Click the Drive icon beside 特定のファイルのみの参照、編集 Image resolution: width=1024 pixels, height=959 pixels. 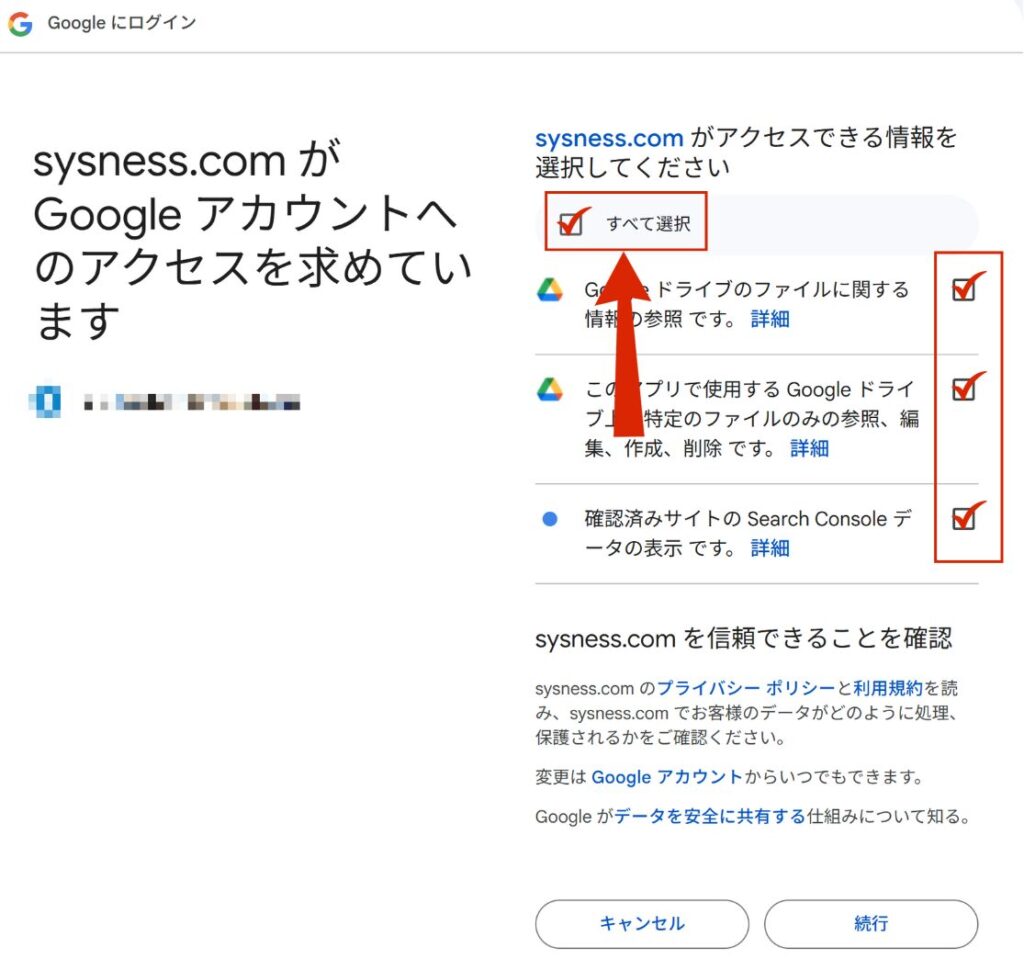point(549,389)
